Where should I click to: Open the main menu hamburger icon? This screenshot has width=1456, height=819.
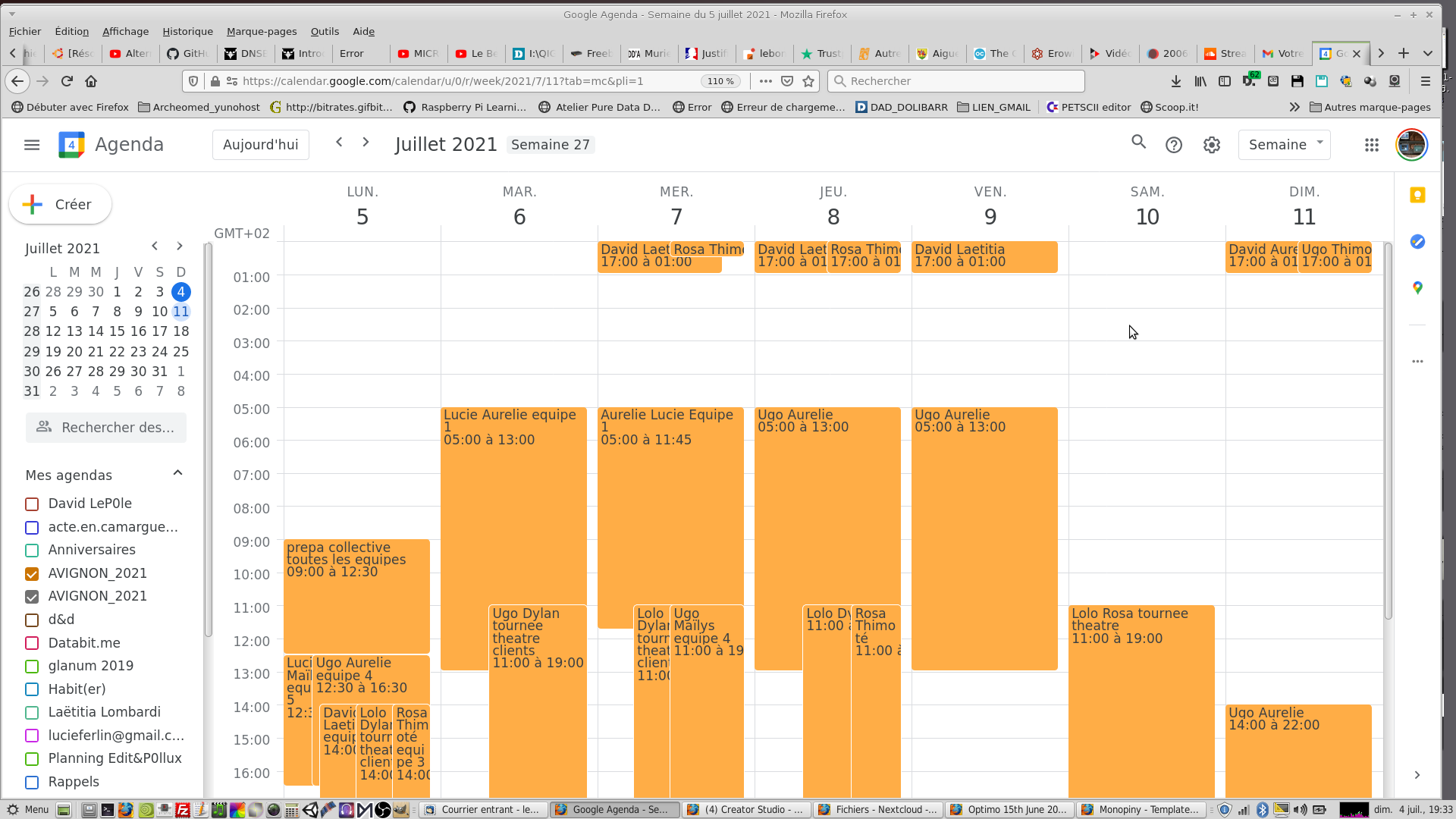click(x=32, y=145)
